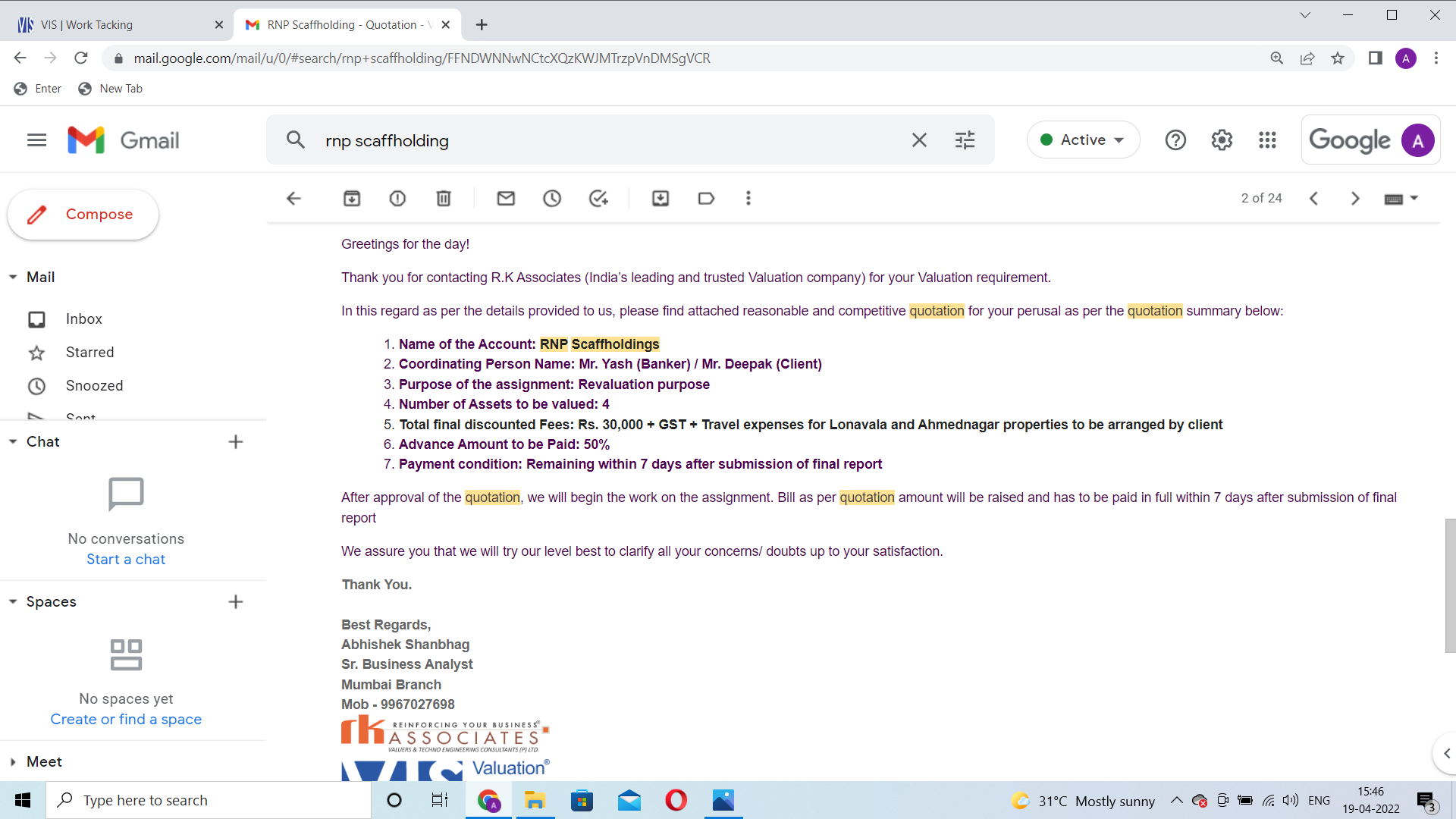
Task: Open the Google apps grid
Action: [1267, 140]
